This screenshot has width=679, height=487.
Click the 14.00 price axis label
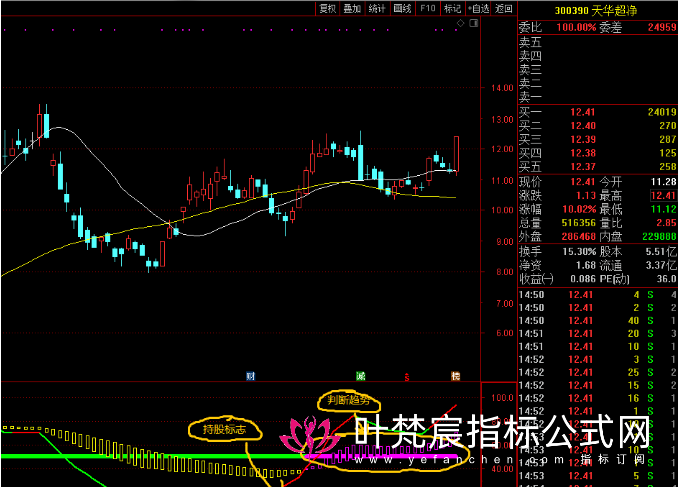pyautogui.click(x=502, y=88)
